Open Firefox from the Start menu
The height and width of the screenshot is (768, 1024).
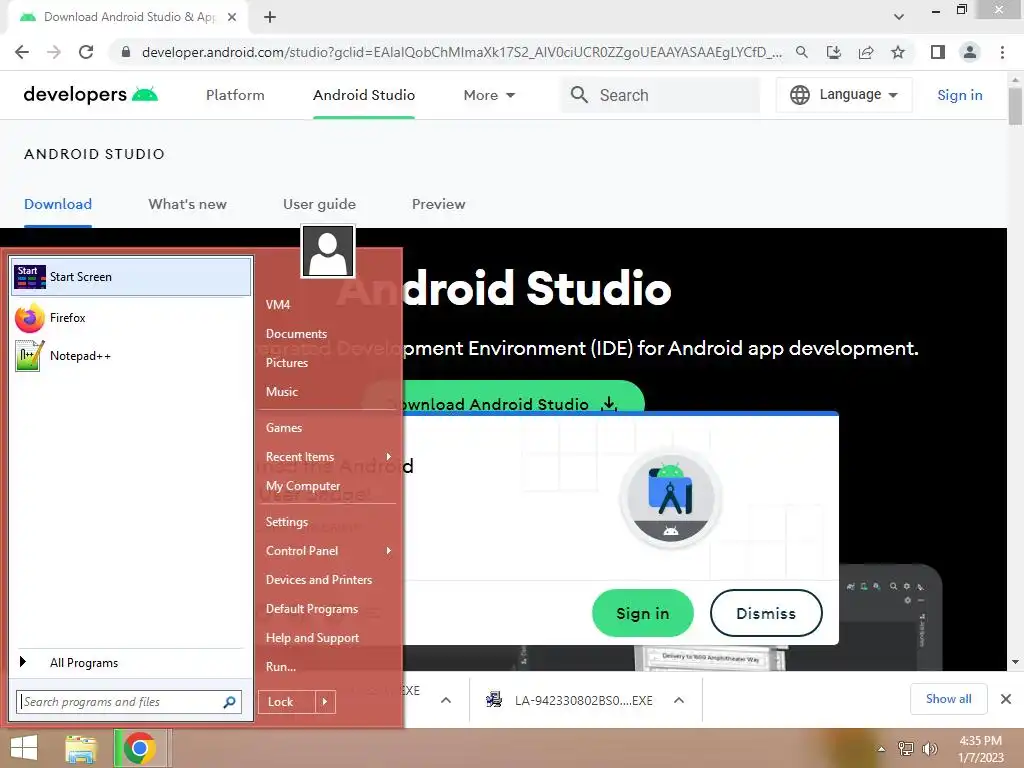(x=131, y=318)
